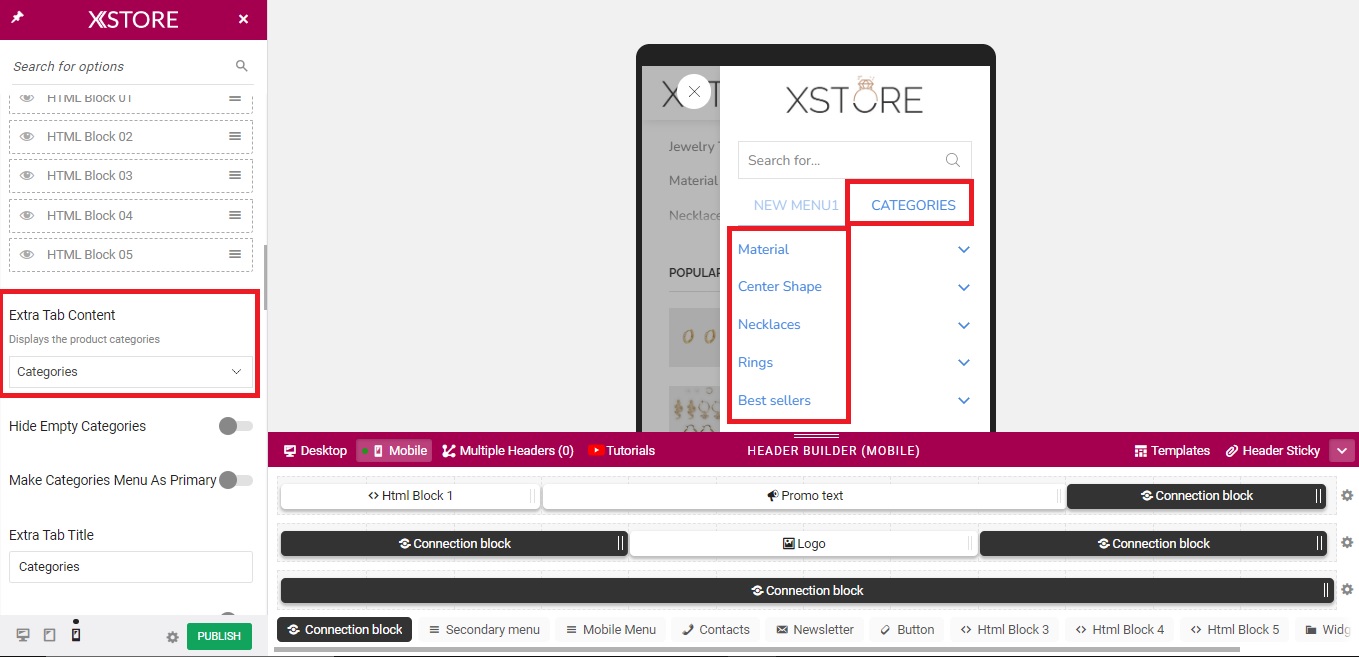The height and width of the screenshot is (657, 1359).
Task: Open settings gear for second header row
Action: pyautogui.click(x=1346, y=543)
